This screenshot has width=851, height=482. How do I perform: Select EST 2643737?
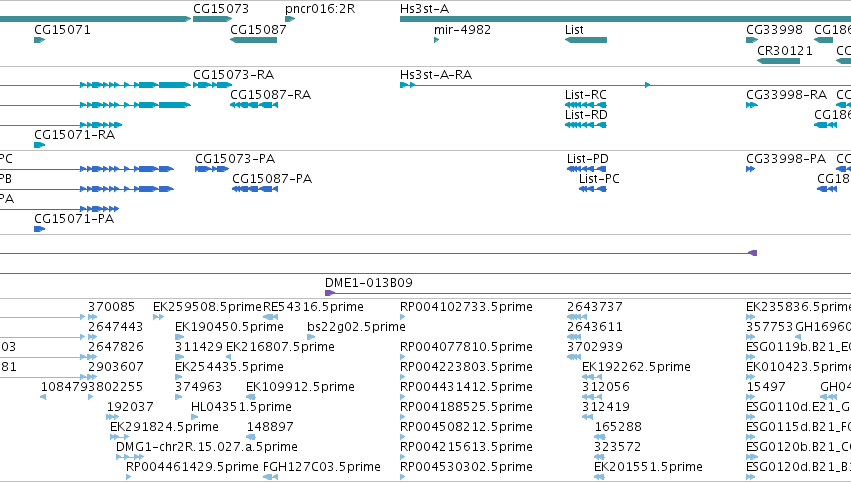(594, 307)
